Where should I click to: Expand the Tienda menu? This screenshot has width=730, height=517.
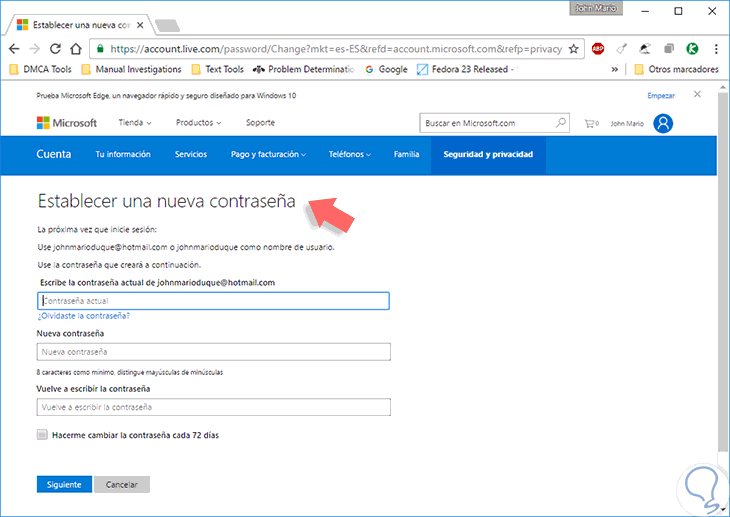(135, 122)
